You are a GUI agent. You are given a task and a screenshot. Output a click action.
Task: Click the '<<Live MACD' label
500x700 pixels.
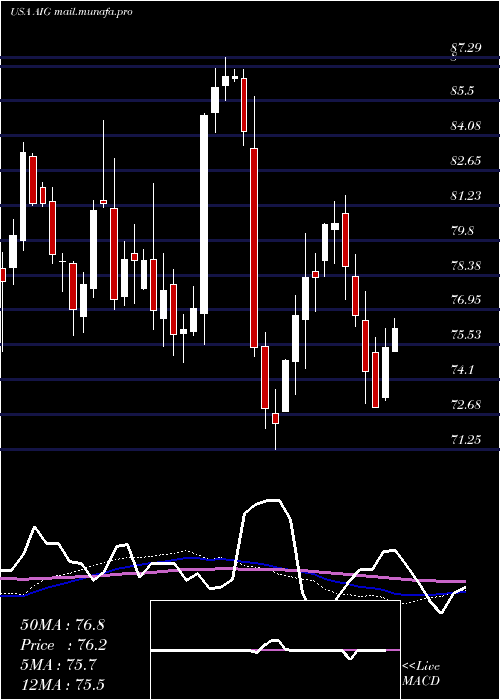[x=421, y=674]
